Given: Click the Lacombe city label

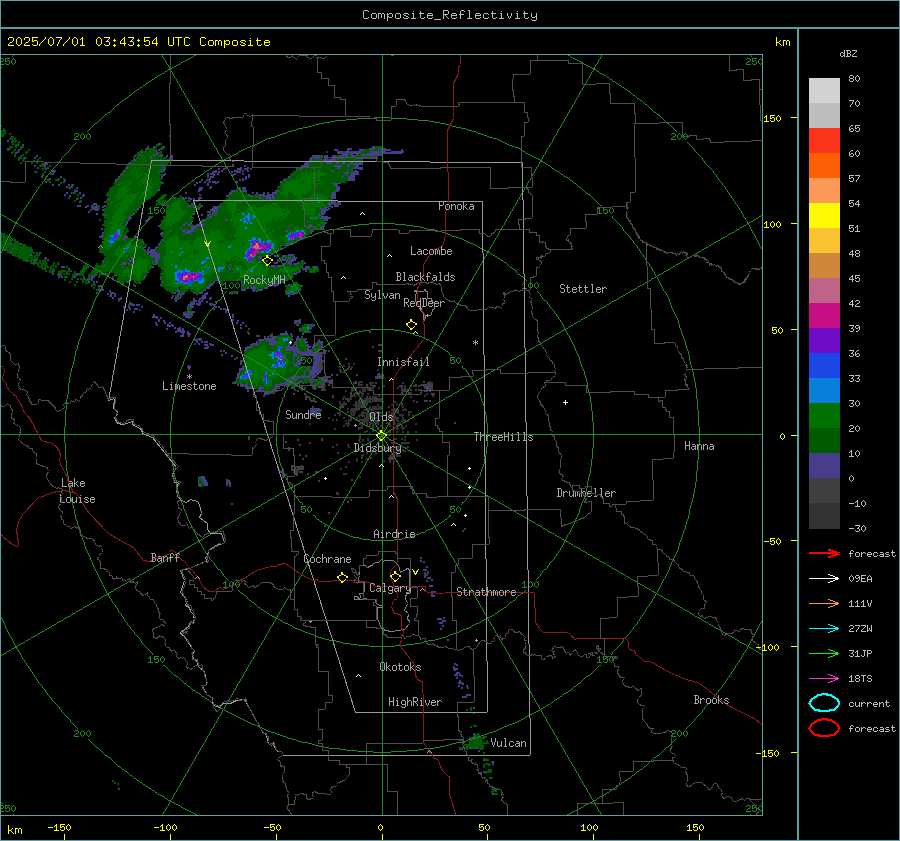Looking at the screenshot, I should pos(431,251).
